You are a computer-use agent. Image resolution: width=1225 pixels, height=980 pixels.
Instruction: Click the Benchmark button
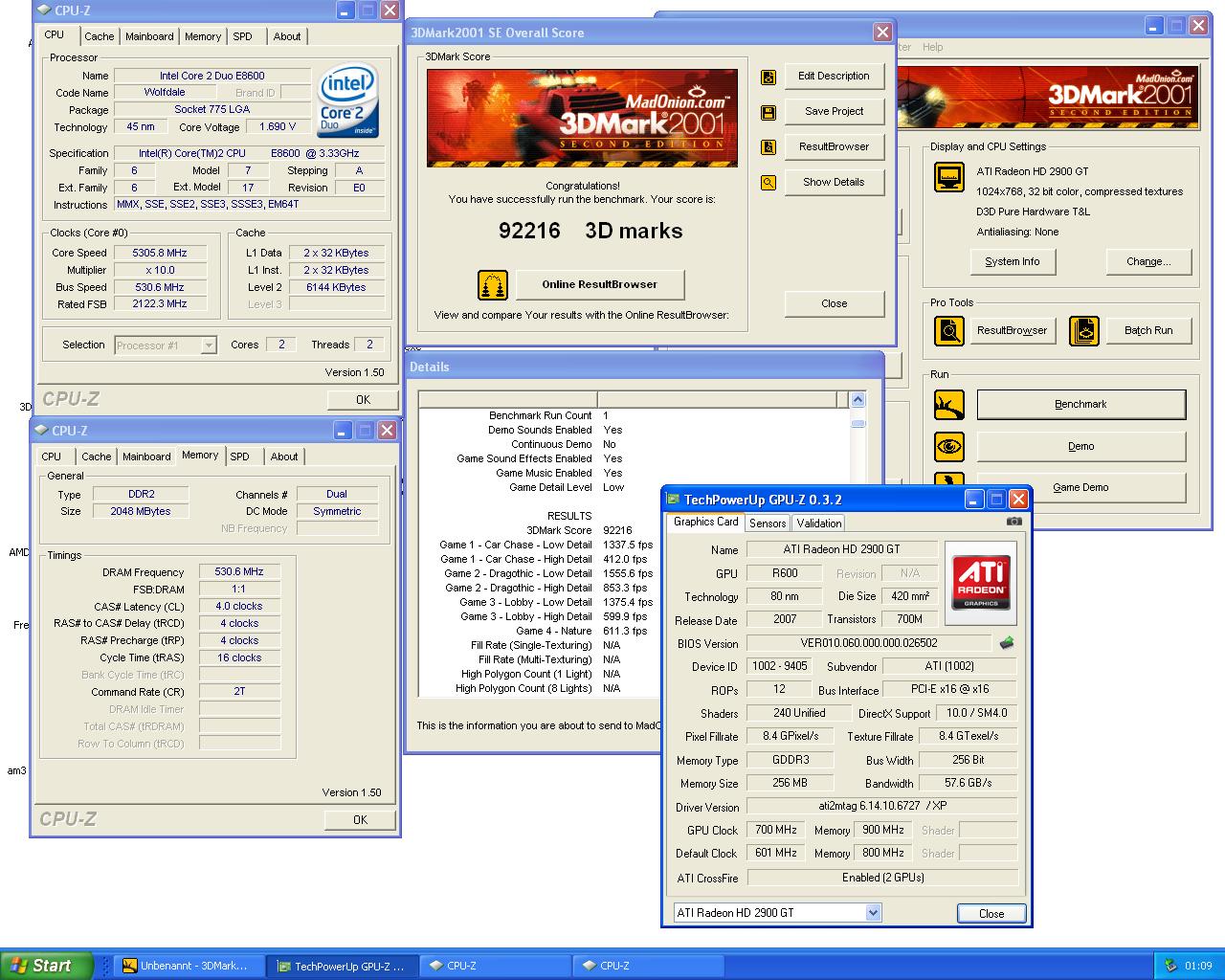pos(1080,405)
